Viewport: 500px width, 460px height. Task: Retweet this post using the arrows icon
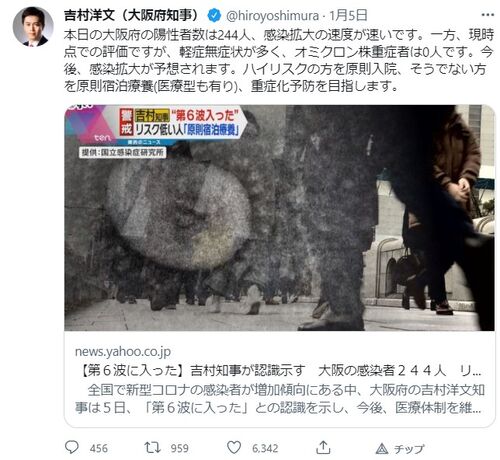point(152,447)
